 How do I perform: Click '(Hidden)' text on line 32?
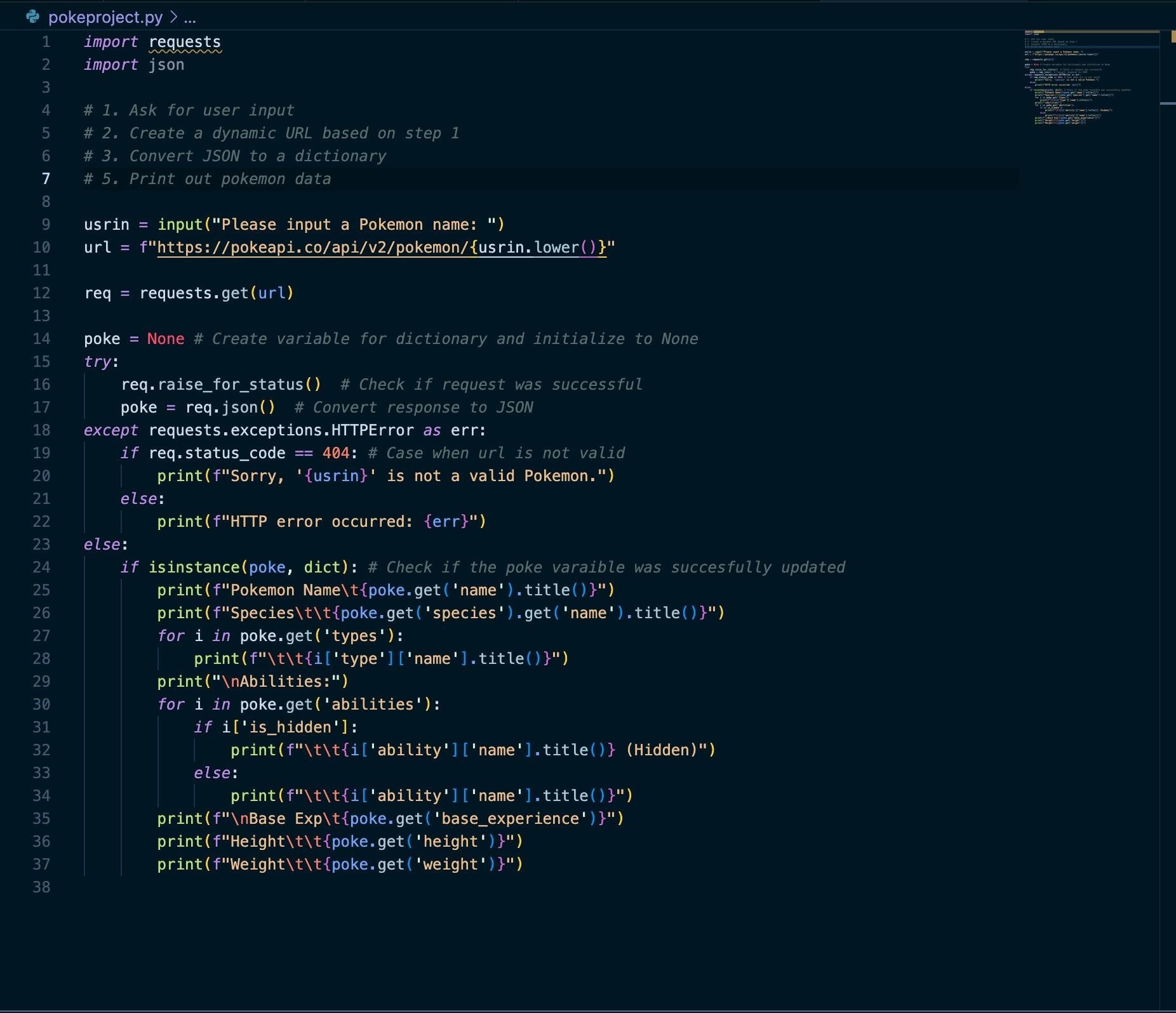point(662,750)
